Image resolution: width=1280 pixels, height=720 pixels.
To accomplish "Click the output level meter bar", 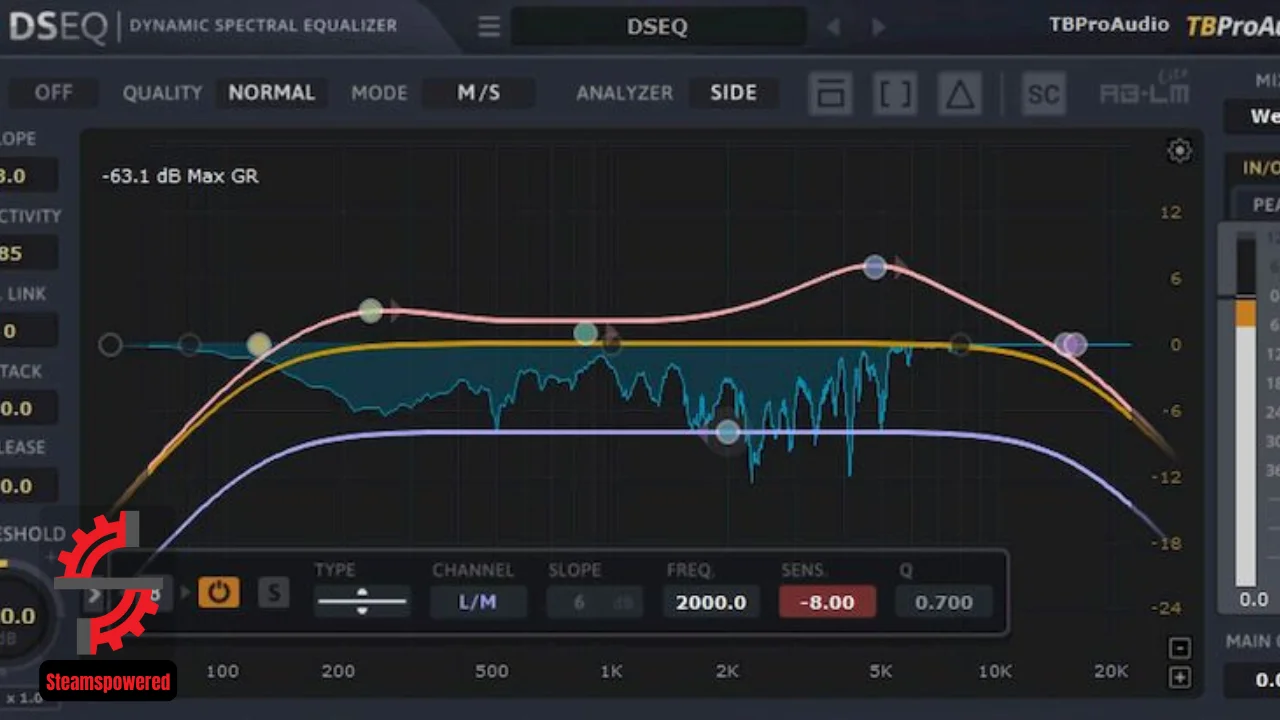I will [1246, 411].
